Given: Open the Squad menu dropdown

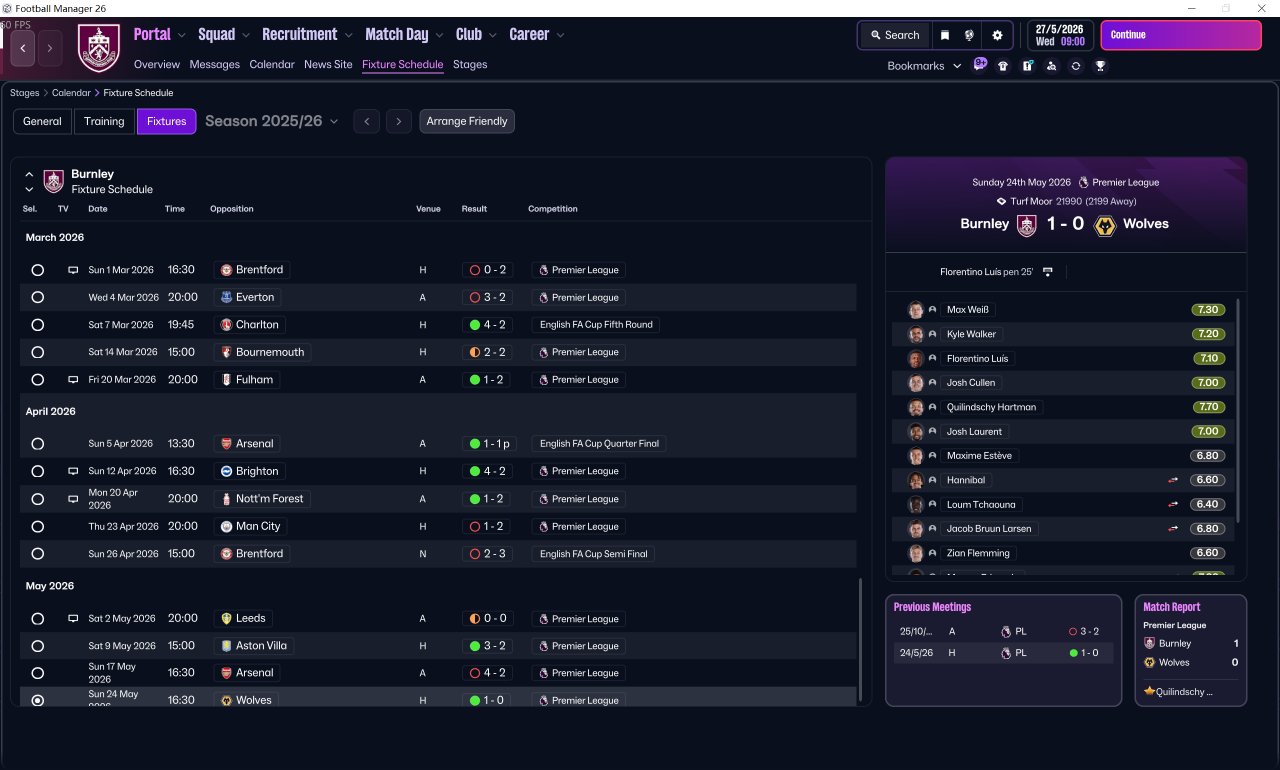Looking at the screenshot, I should click(224, 34).
